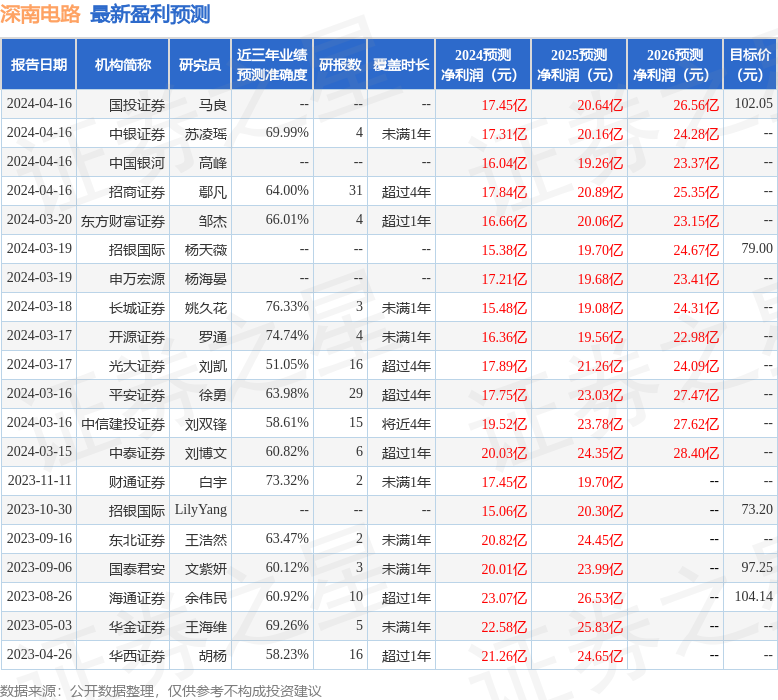This screenshot has width=778, height=700.
Task: Click researcher name 余伟民
Action: pyautogui.click(x=205, y=598)
